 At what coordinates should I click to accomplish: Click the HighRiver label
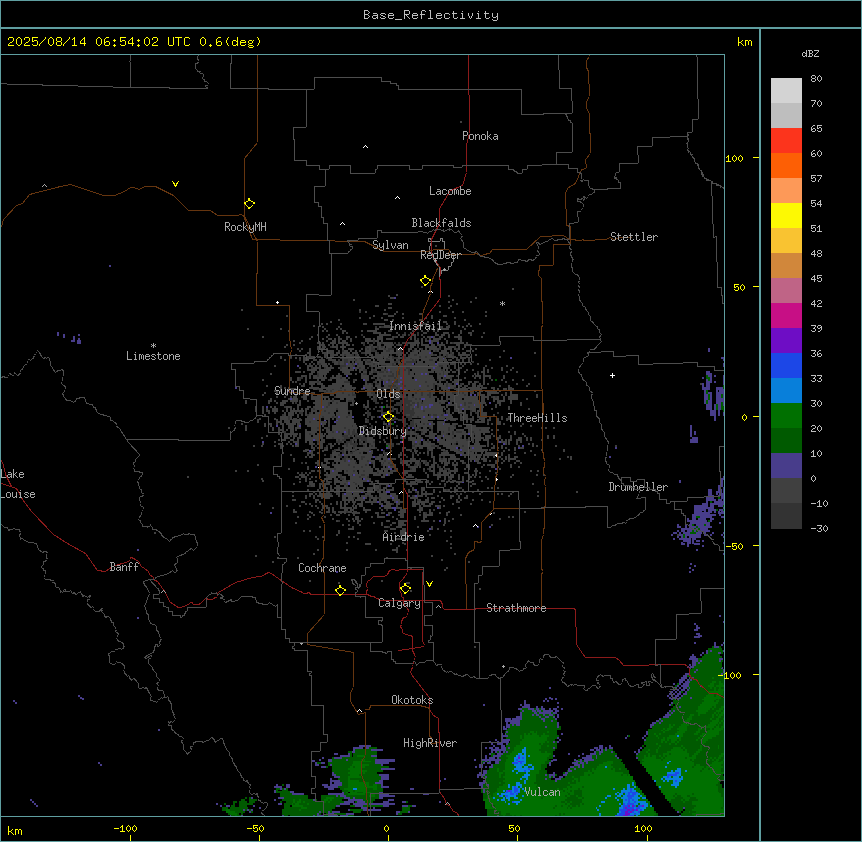coord(430,743)
